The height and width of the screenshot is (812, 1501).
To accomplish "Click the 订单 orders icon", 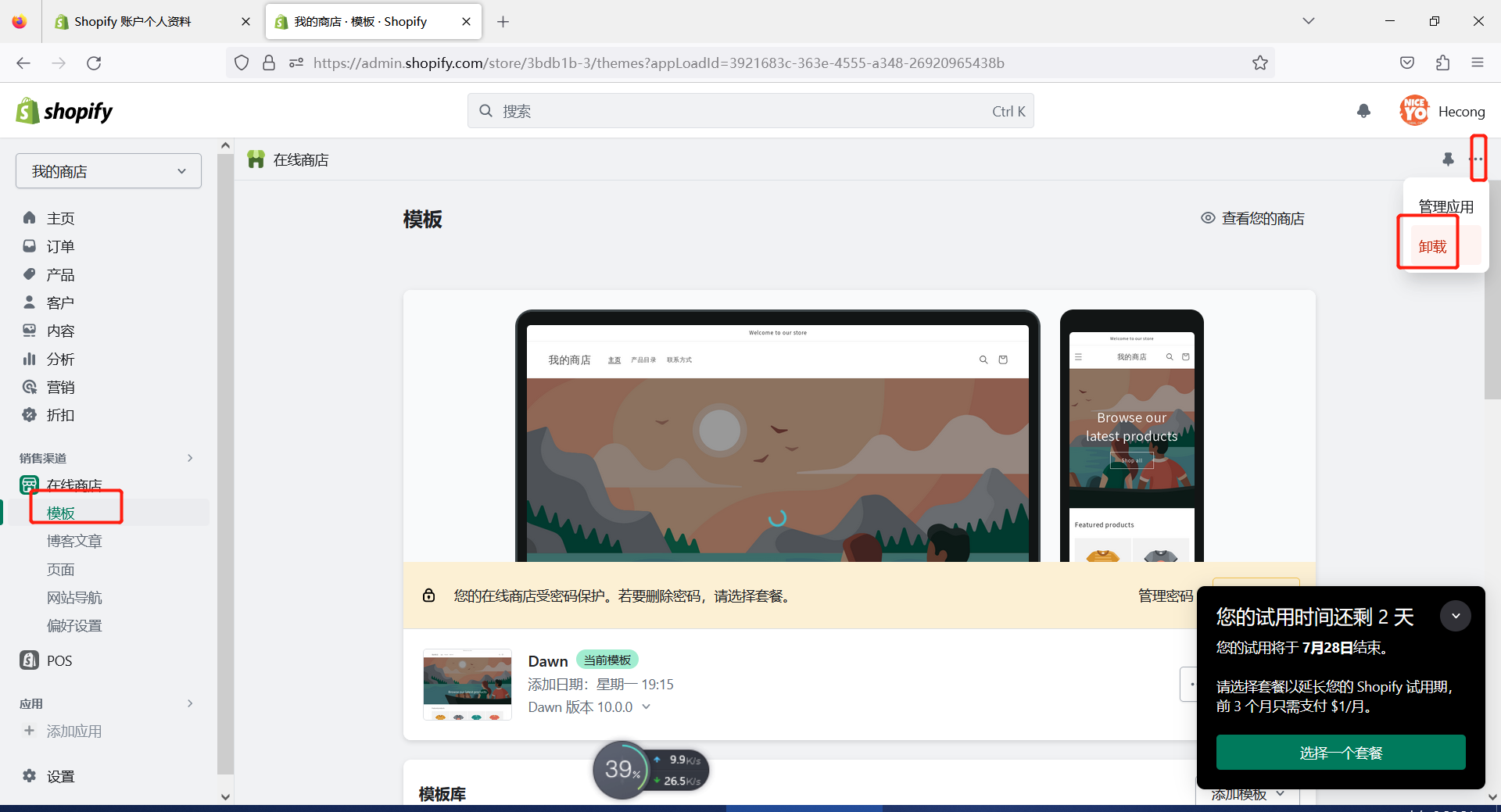I will point(30,245).
